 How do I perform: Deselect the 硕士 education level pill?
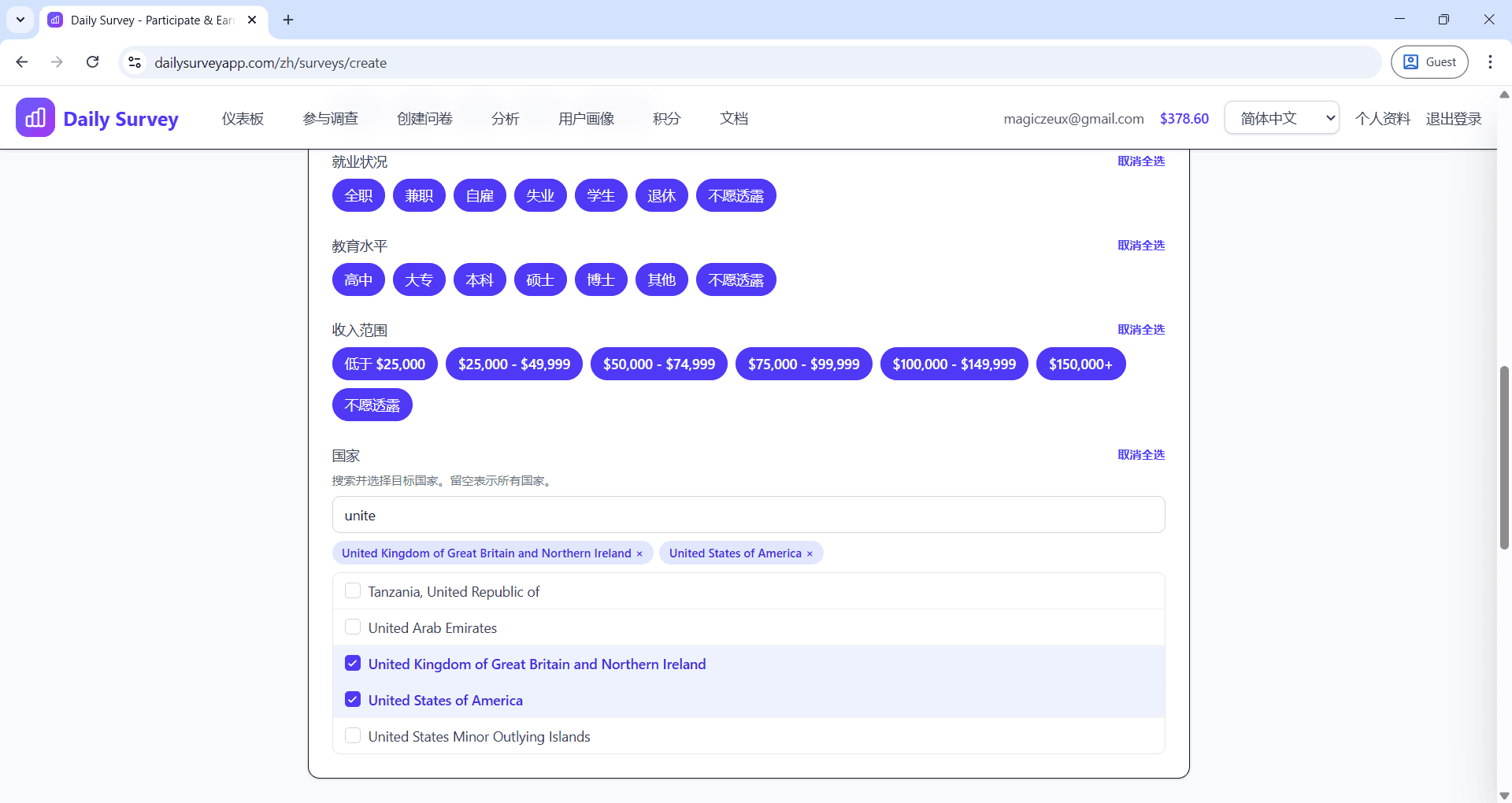(x=540, y=279)
